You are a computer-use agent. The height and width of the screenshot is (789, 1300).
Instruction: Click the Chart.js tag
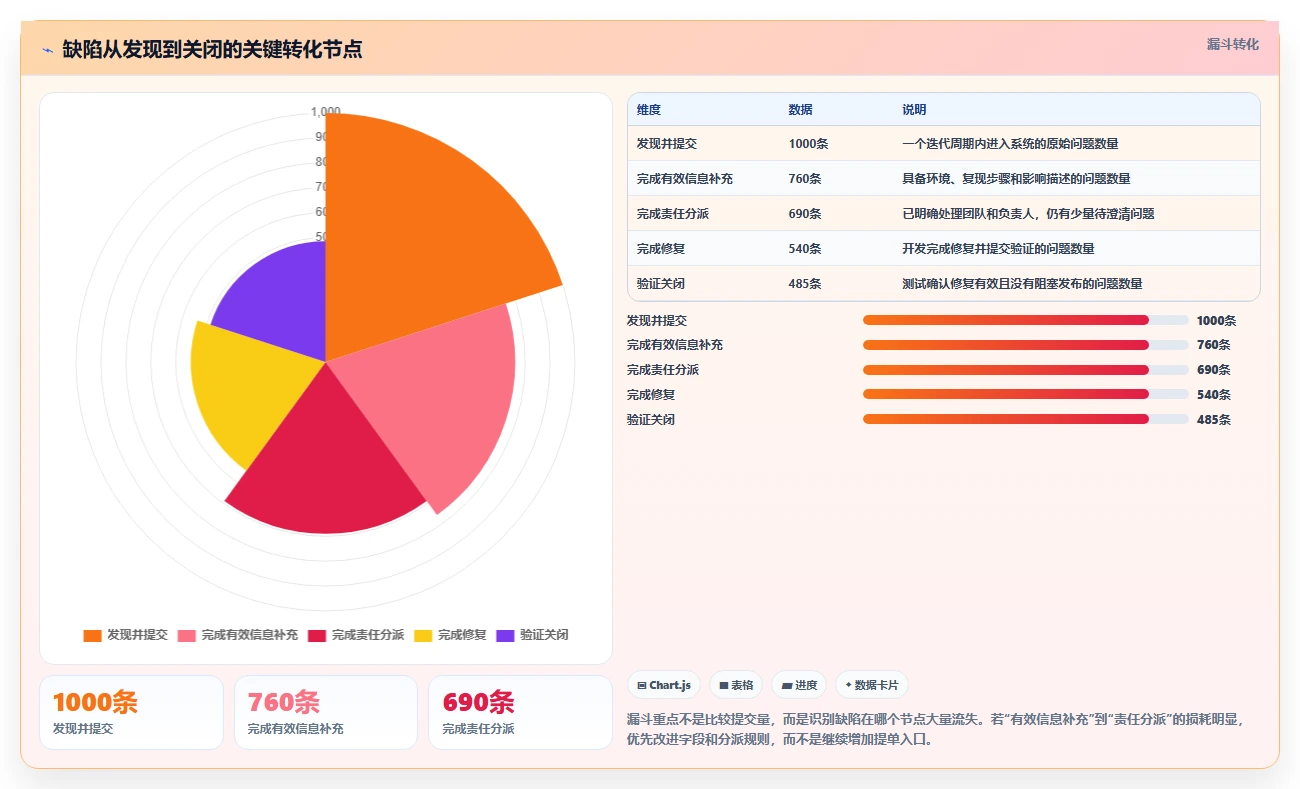pos(664,685)
